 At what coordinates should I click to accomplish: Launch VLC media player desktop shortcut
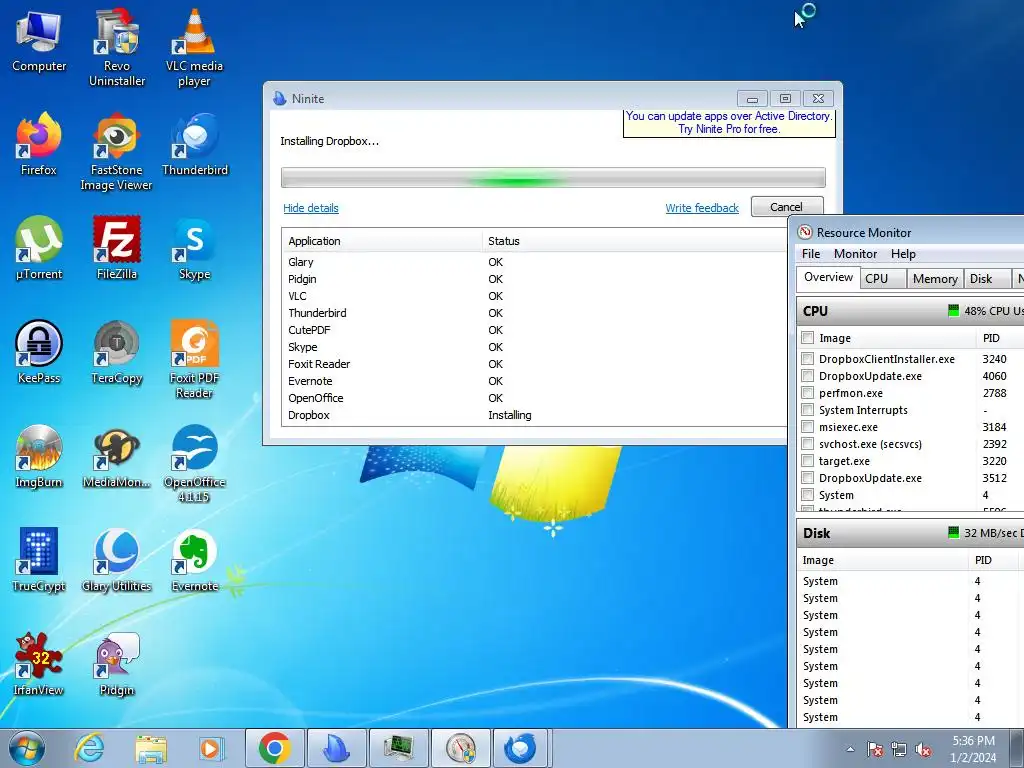(194, 49)
